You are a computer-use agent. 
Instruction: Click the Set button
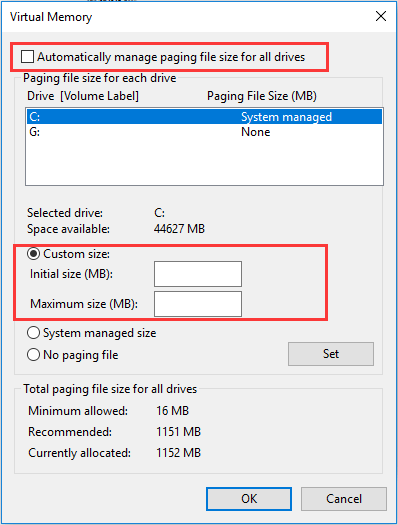tap(331, 354)
